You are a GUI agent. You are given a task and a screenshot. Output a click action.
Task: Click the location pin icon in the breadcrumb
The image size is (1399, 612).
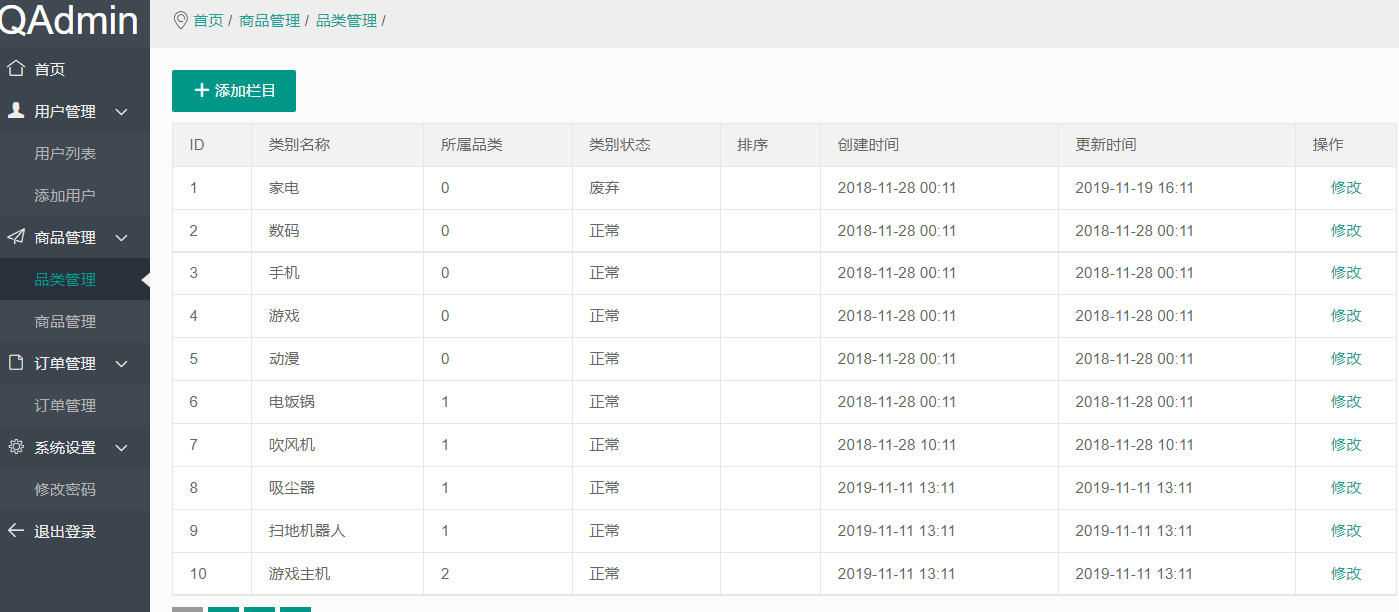tap(180, 18)
